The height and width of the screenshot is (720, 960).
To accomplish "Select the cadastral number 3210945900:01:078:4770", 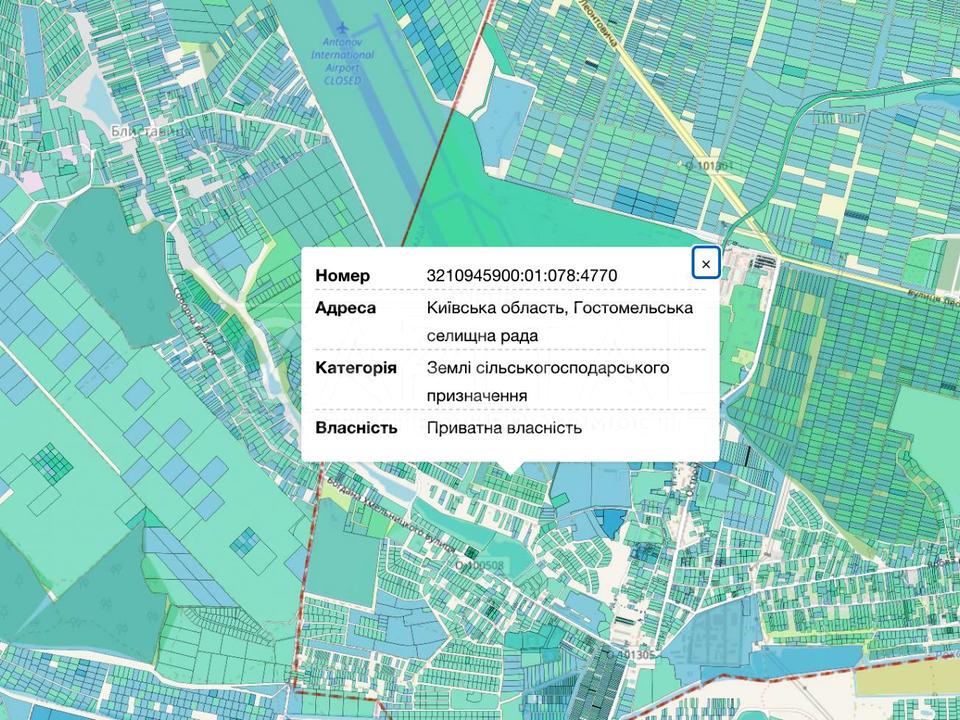I will click(x=521, y=275).
